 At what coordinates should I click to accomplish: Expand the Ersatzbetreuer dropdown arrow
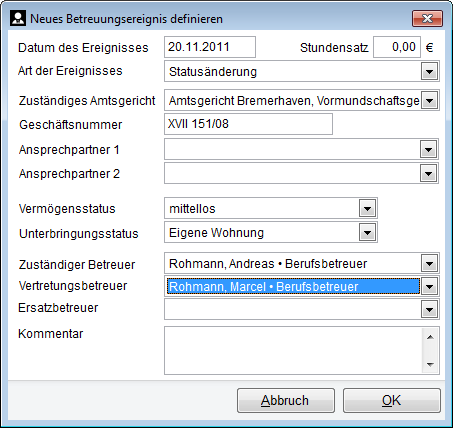coord(429,309)
